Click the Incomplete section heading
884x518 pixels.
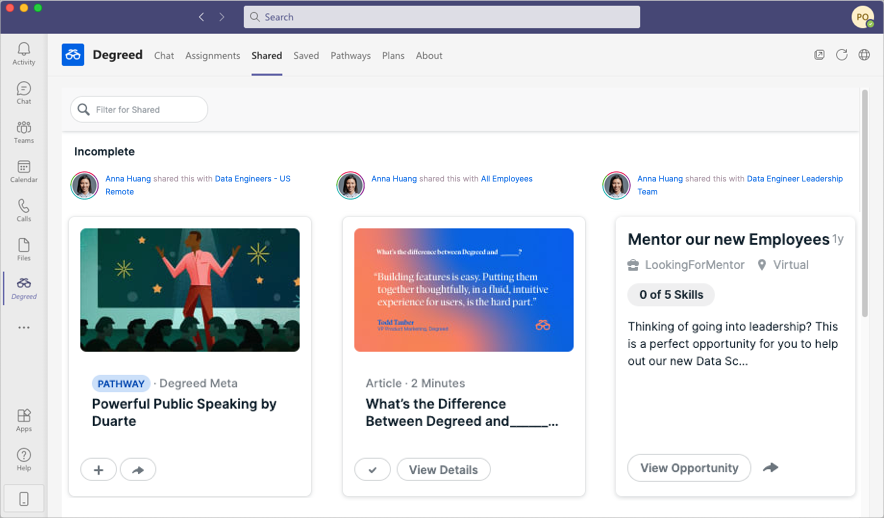coord(104,152)
